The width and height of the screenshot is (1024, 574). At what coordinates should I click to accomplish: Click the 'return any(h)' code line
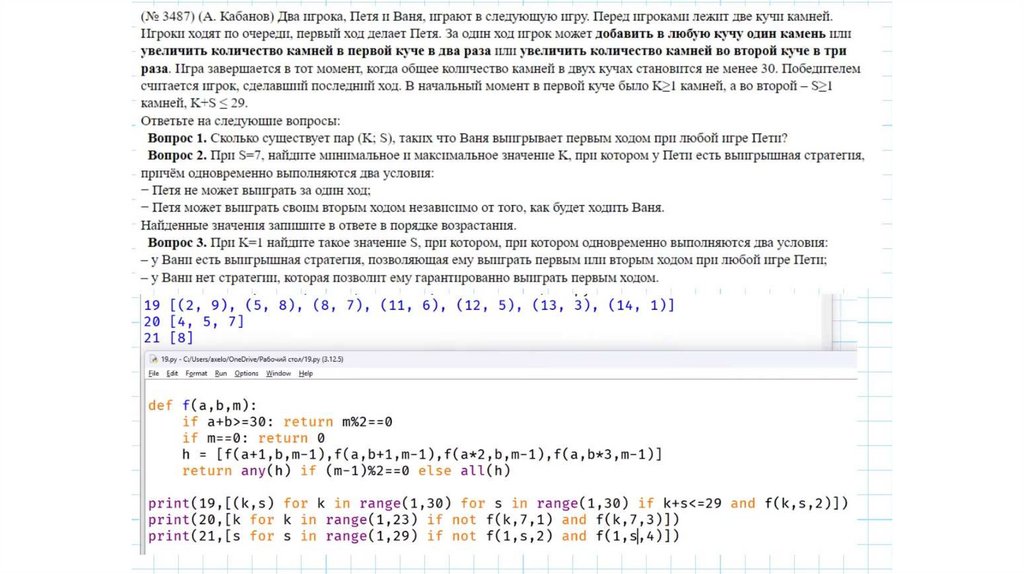(346, 471)
